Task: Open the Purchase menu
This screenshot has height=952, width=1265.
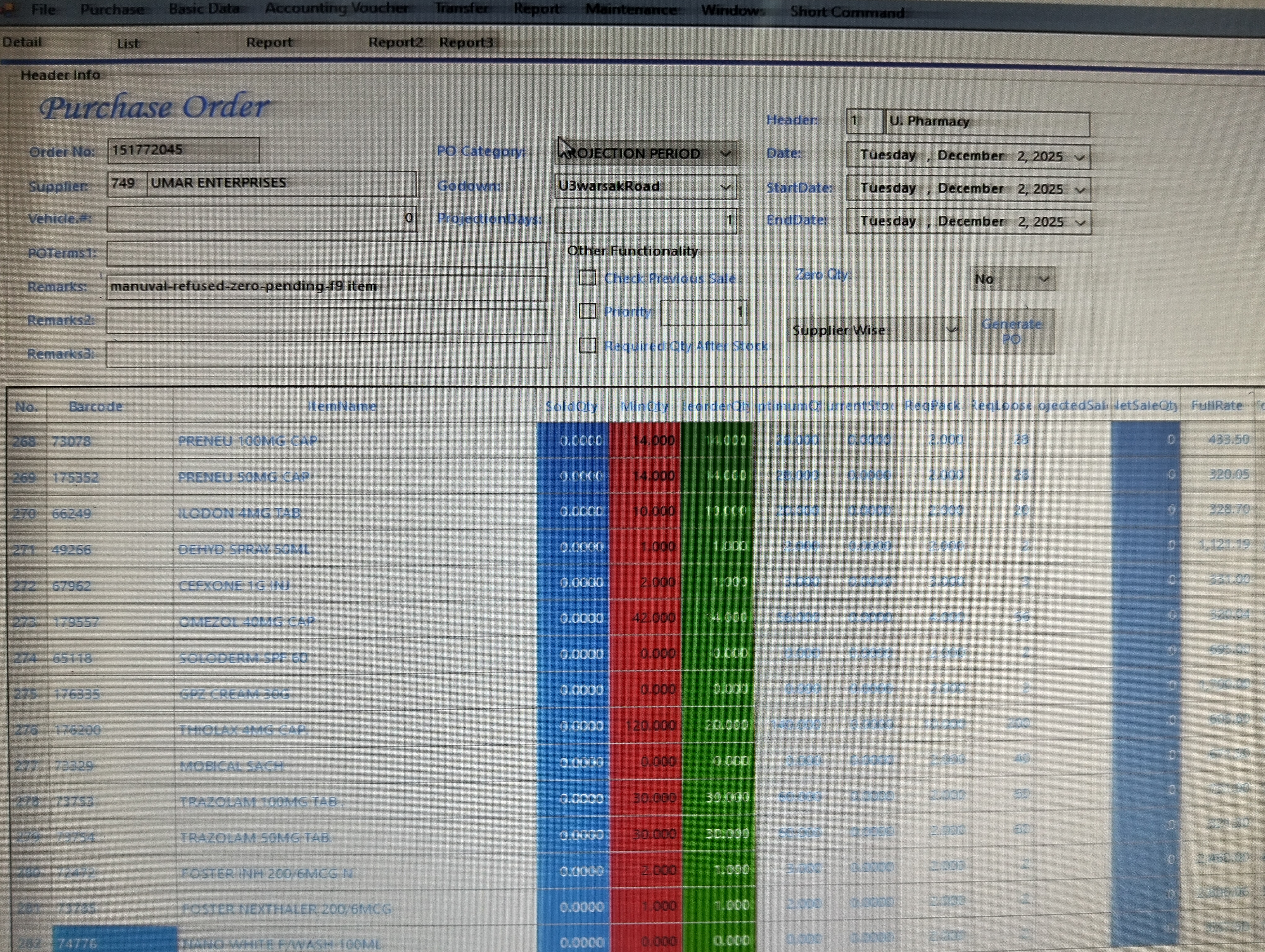Action: [112, 9]
